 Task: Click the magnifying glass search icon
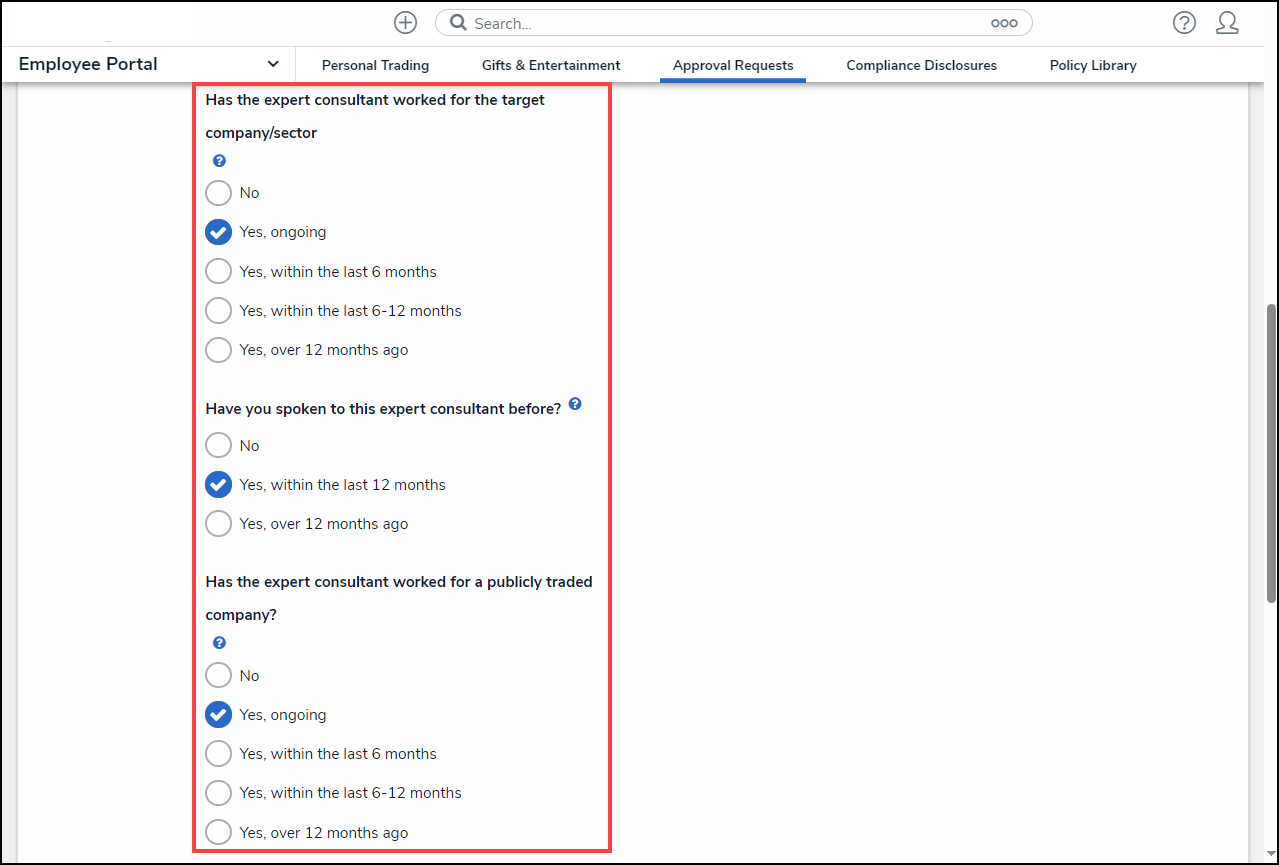[x=458, y=23]
